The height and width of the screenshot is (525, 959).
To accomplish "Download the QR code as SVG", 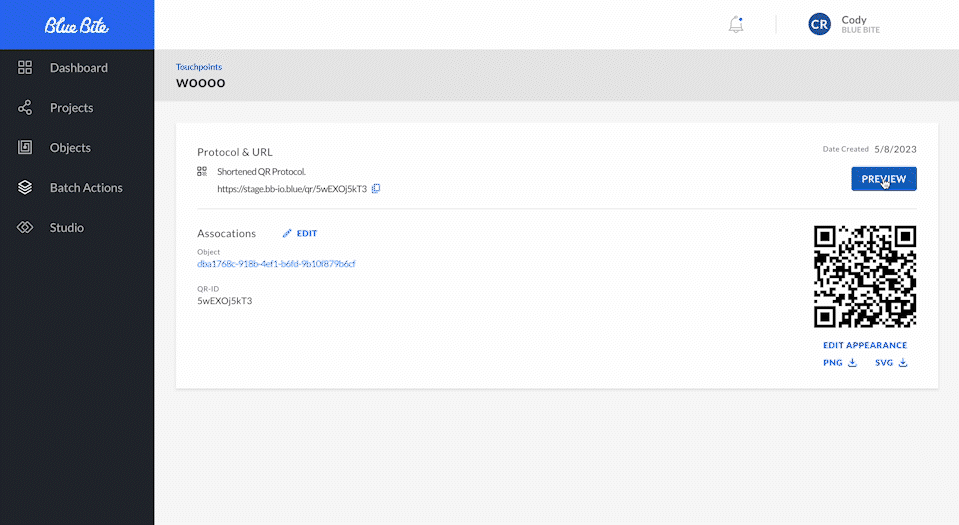I will (891, 363).
